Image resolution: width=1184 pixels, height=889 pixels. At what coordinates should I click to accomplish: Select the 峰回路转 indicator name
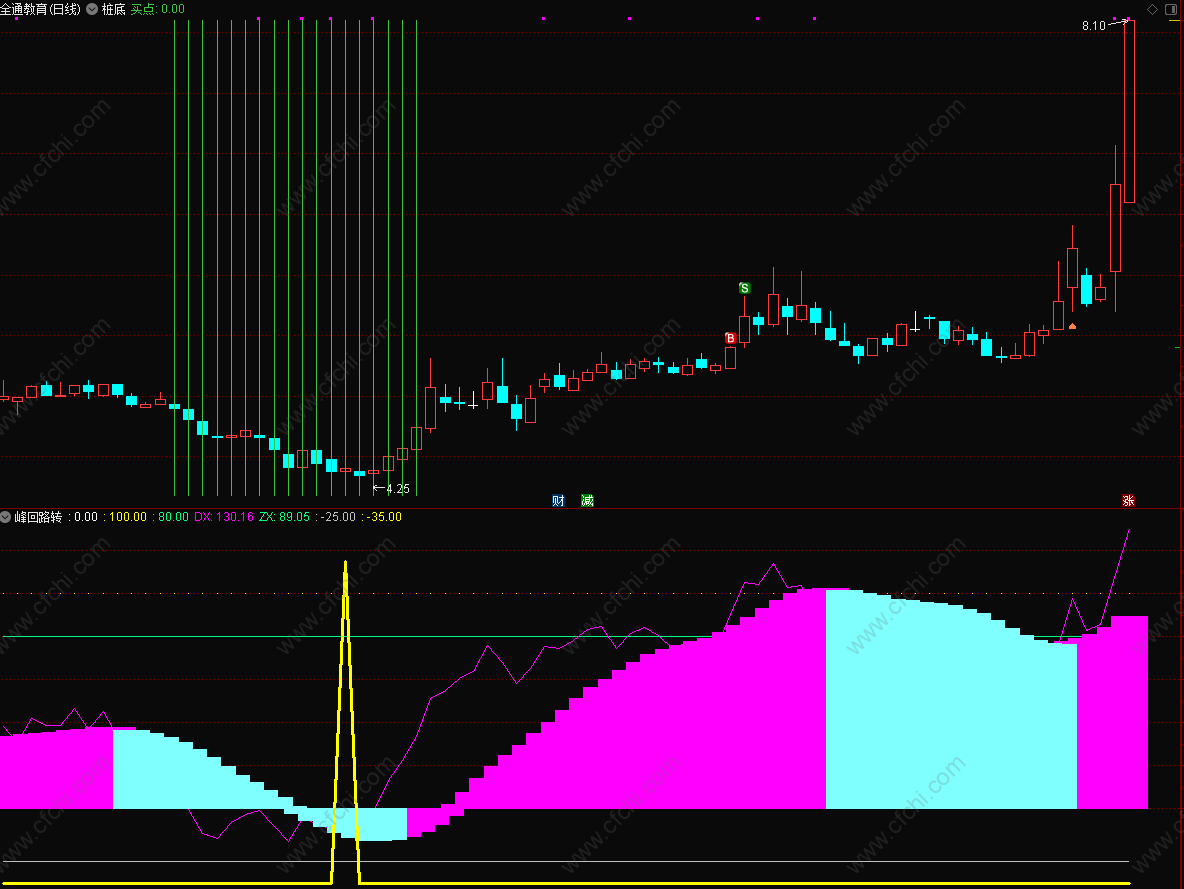click(x=39, y=517)
